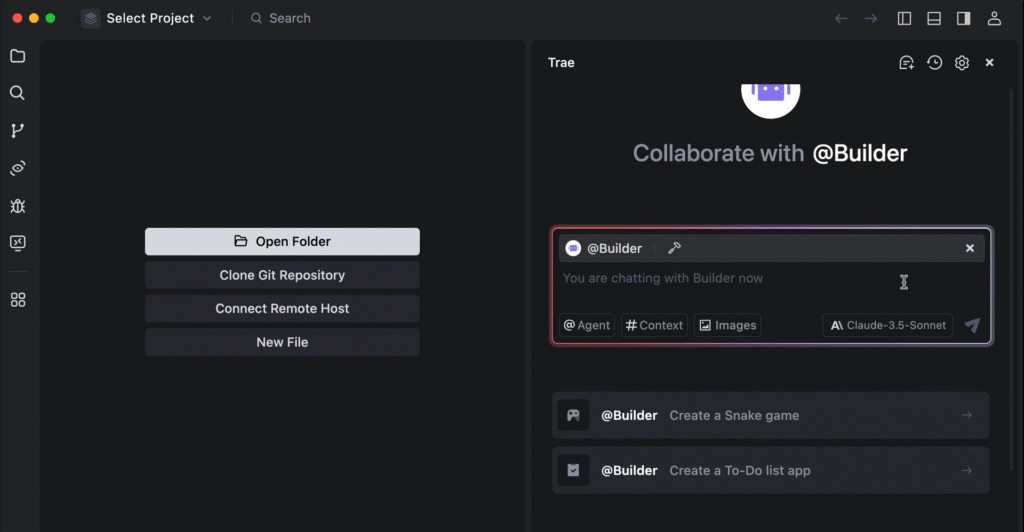Screen dimensions: 1024x532
Task: Click the hammer tools icon beside @Builder
Action: 675,248
